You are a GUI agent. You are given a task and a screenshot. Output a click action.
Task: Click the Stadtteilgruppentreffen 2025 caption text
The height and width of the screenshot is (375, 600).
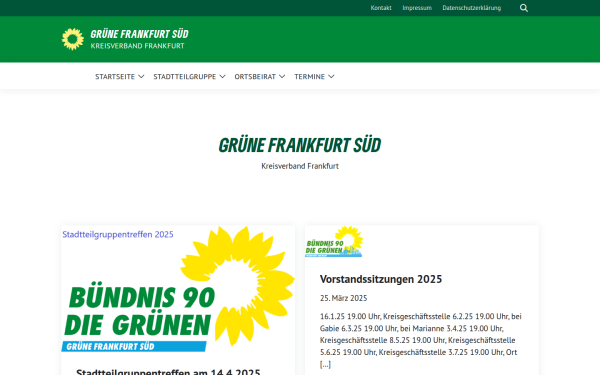(118, 234)
